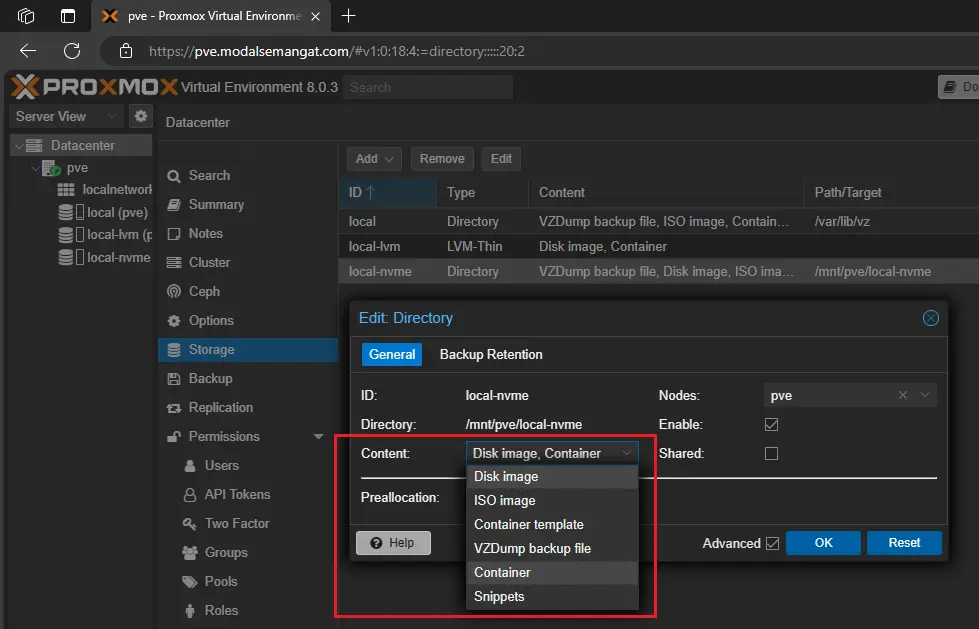Click the Datacenter server icon in tree
The width and height of the screenshot is (979, 629).
34,146
